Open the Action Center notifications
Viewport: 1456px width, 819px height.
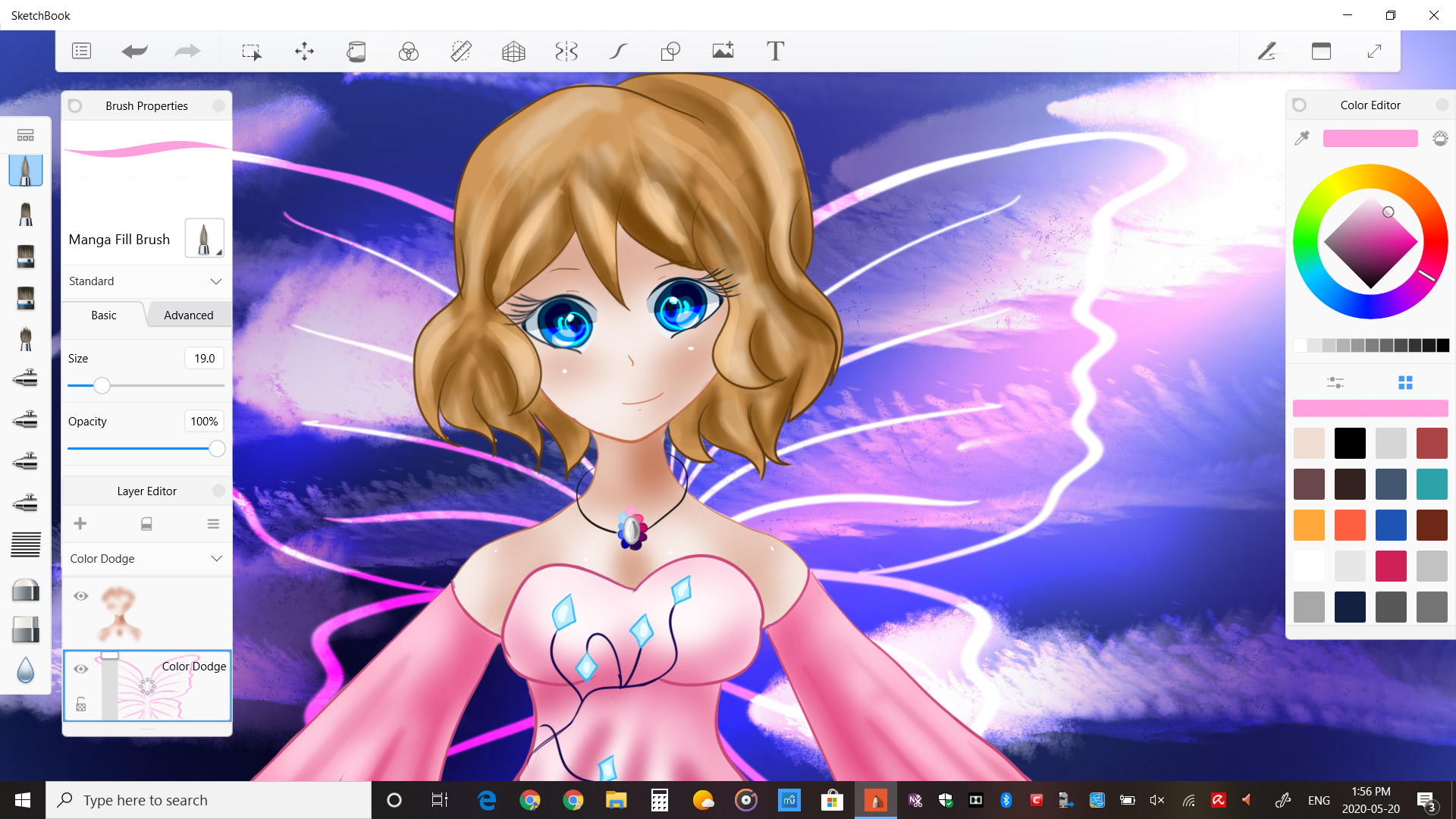[1426, 801]
